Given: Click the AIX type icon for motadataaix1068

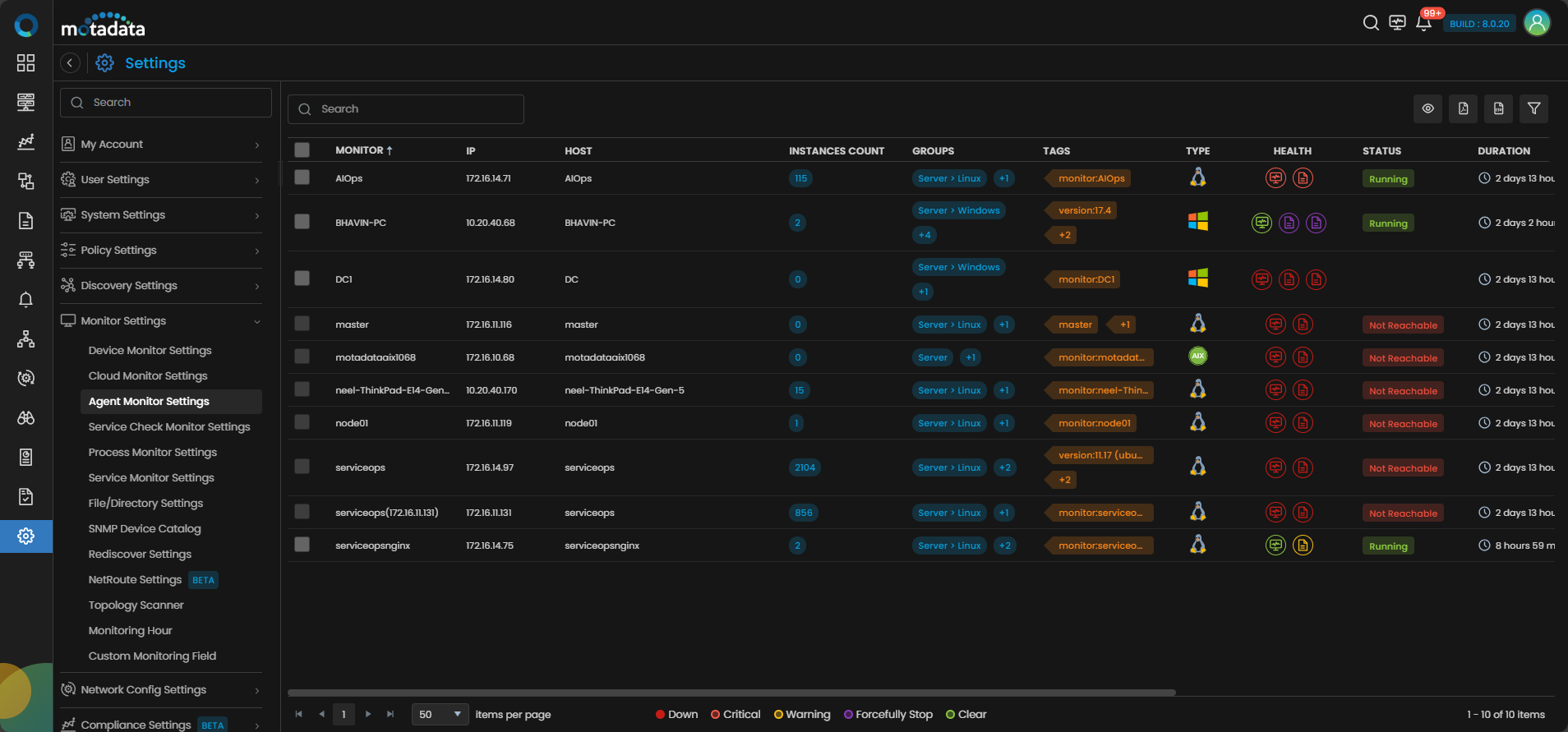Looking at the screenshot, I should pos(1198,357).
